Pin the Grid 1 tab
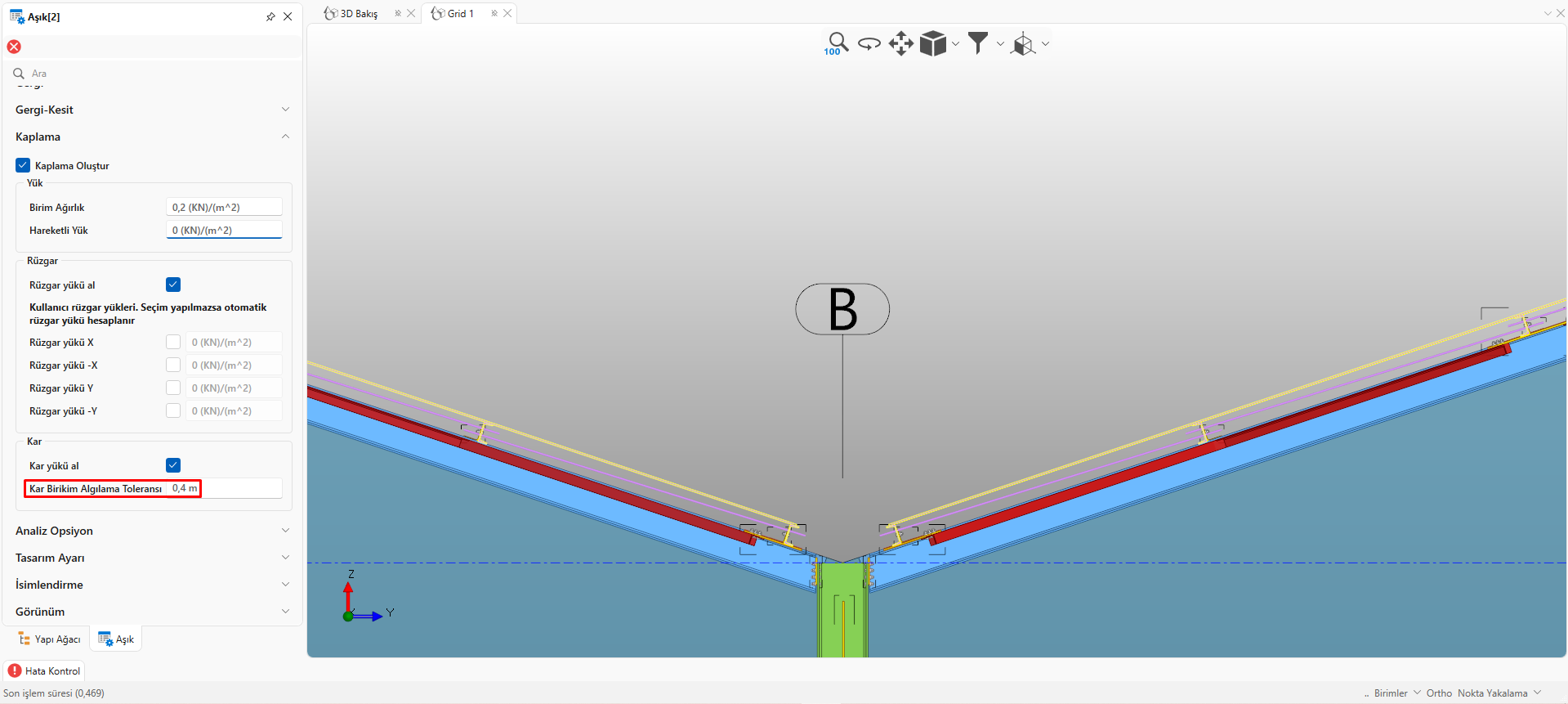Screen dimensions: 1568x704 coord(494,14)
